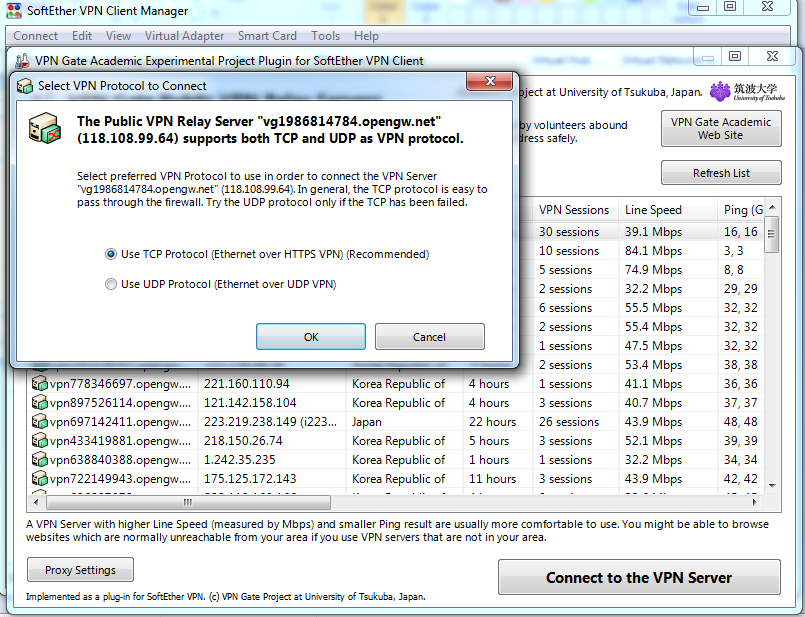Image resolution: width=805 pixels, height=617 pixels.
Task: Click the vertical scrollbar thumb of server list
Action: [771, 234]
